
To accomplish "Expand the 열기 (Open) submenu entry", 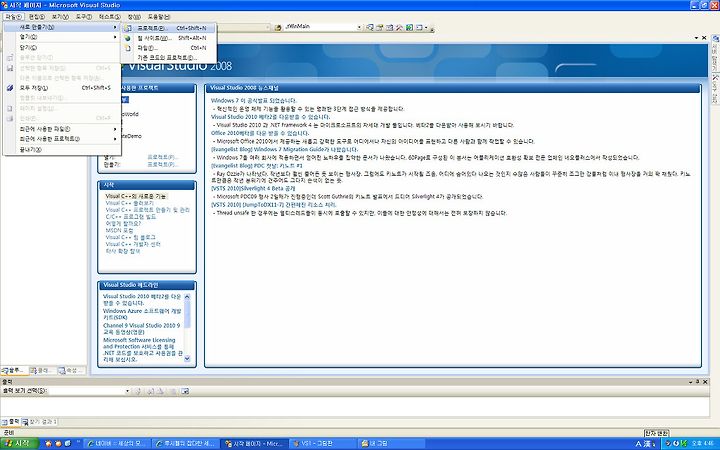I will point(62,37).
